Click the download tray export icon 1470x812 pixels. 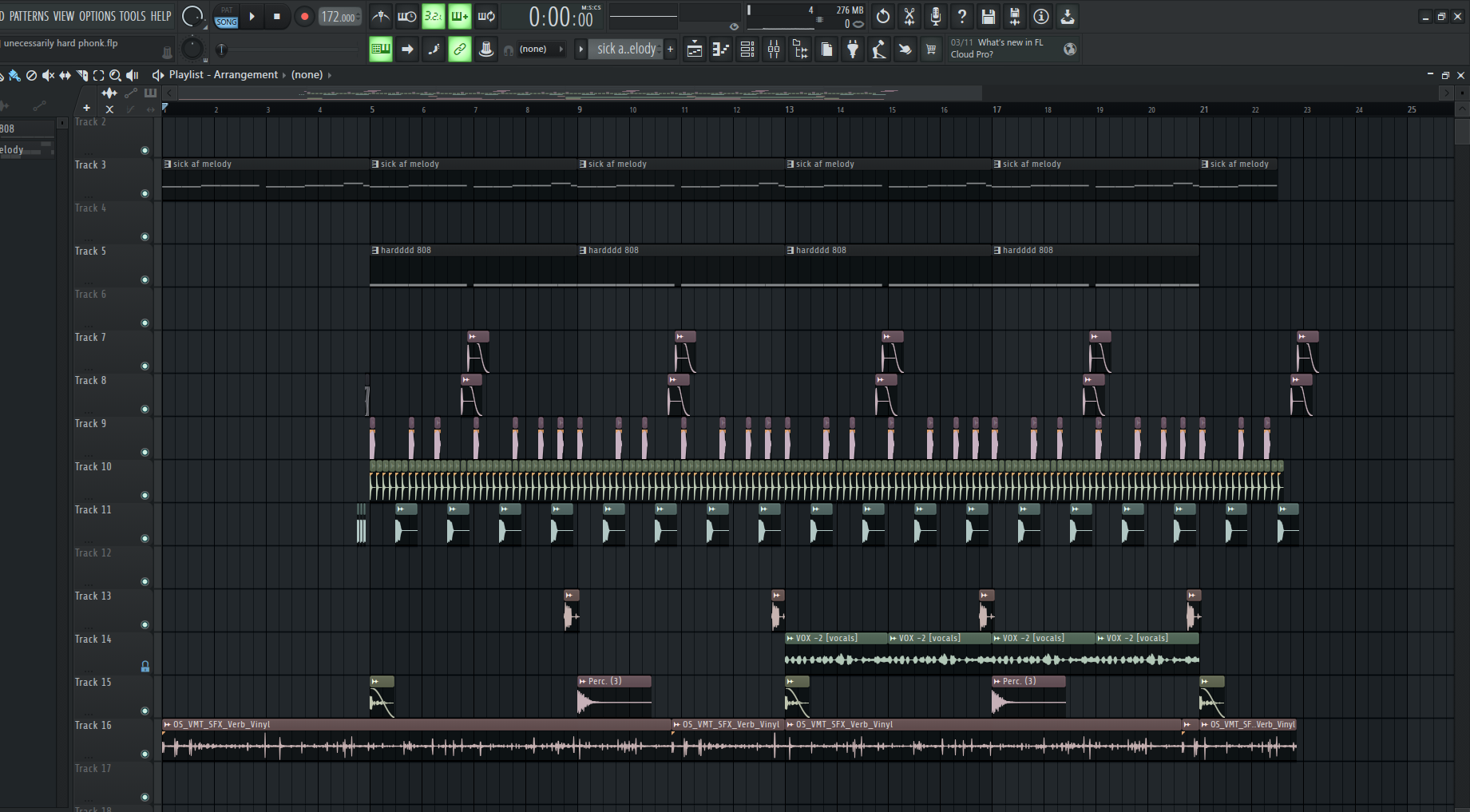[1068, 16]
